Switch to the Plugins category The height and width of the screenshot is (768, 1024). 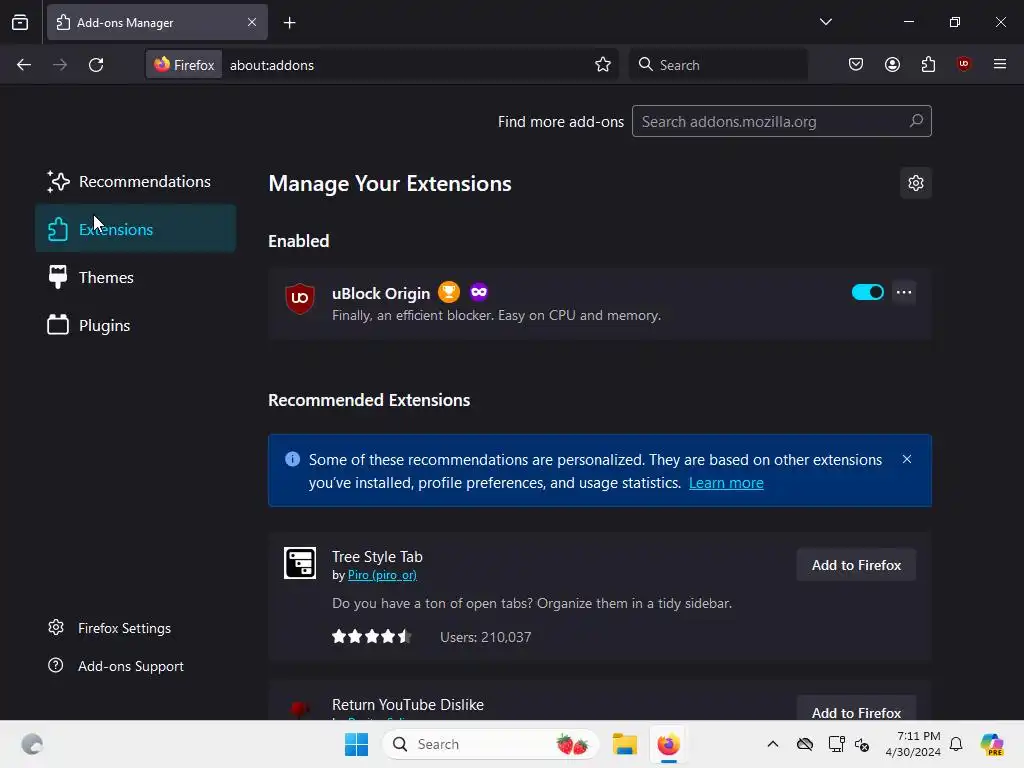pos(135,325)
